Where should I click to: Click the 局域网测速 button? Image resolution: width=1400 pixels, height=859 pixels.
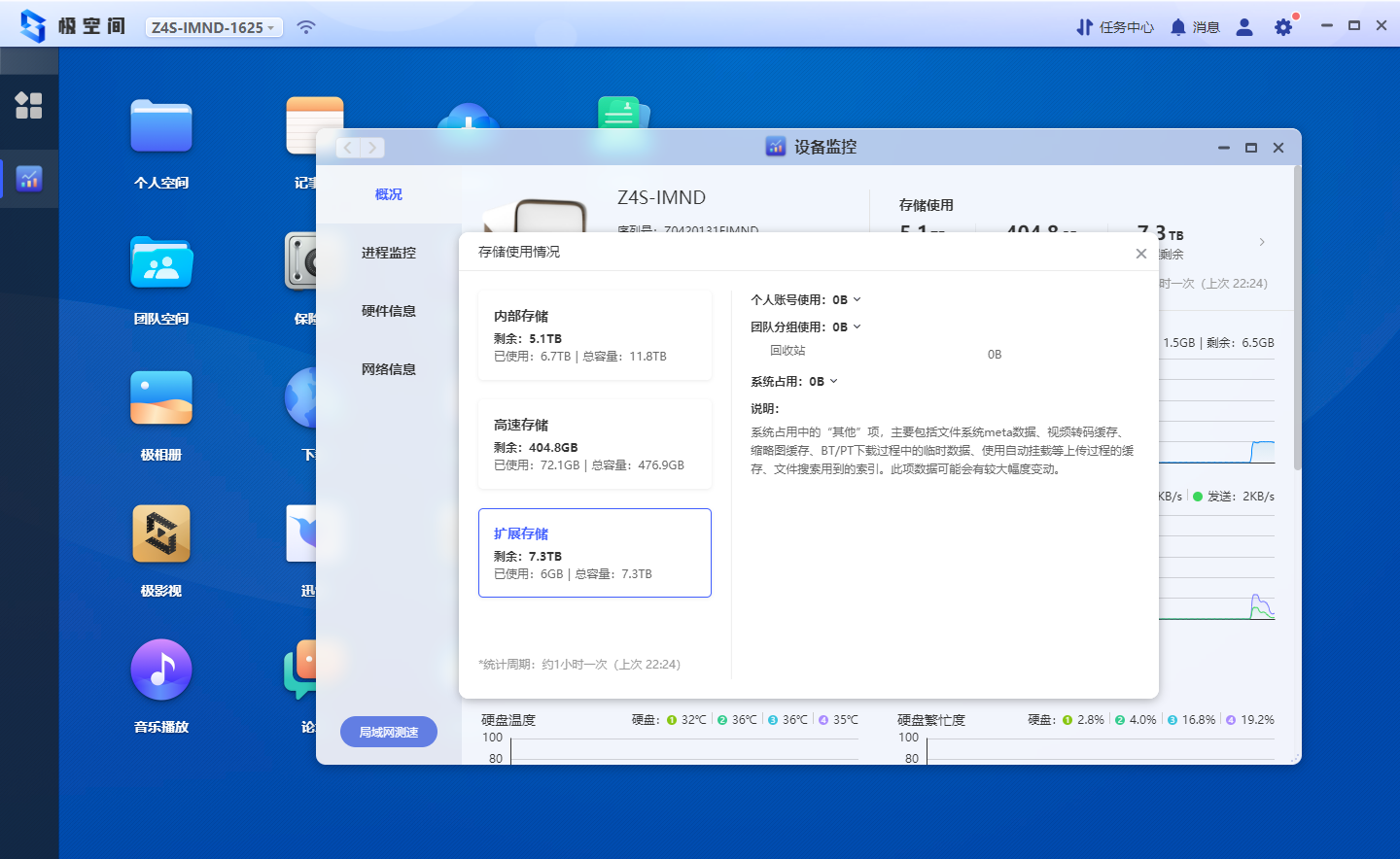(389, 732)
